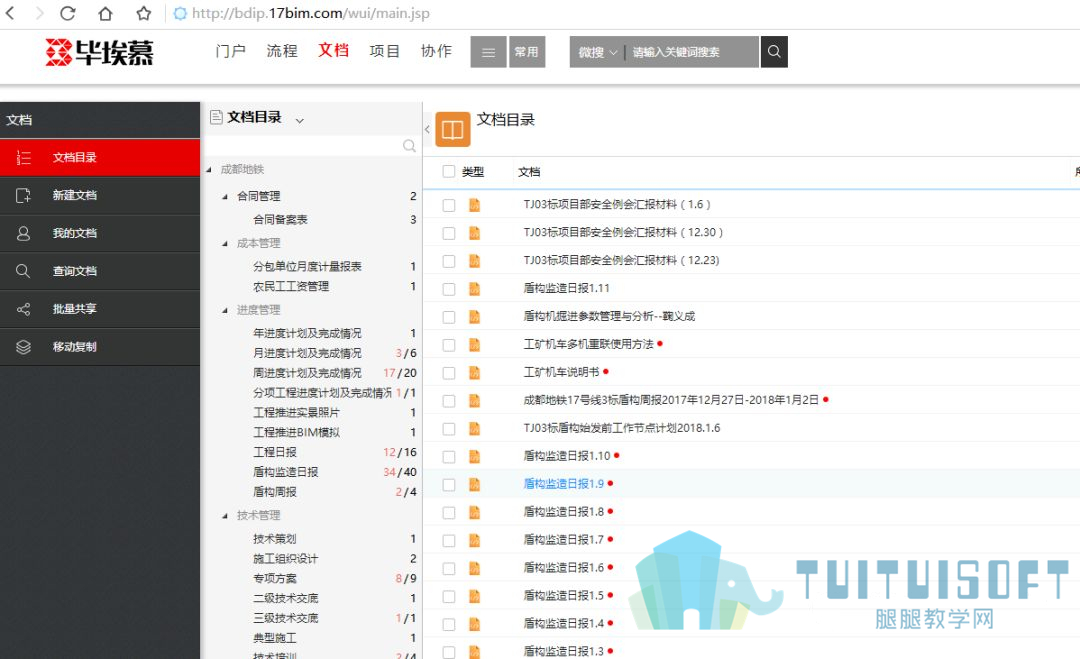Image resolution: width=1080 pixels, height=659 pixels.
Task: Check the box for 工矿机车多机重联使用方法
Action: [449, 345]
